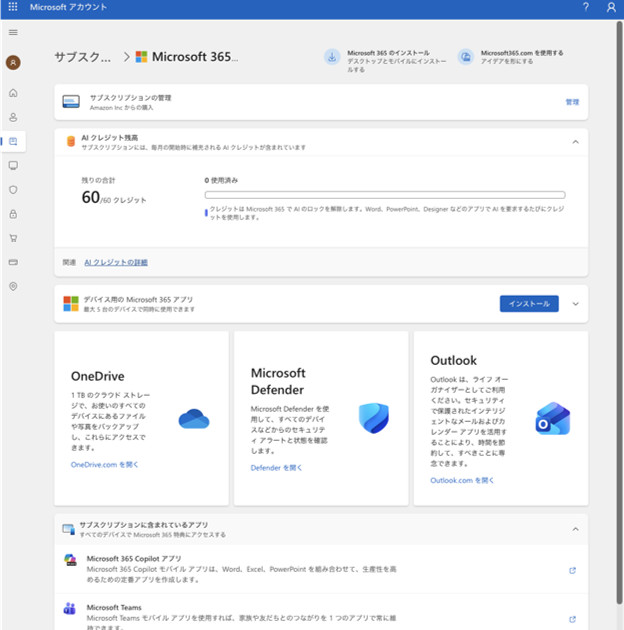
Task: Click Microsoft365.com を使用する text
Action: click(x=522, y=53)
